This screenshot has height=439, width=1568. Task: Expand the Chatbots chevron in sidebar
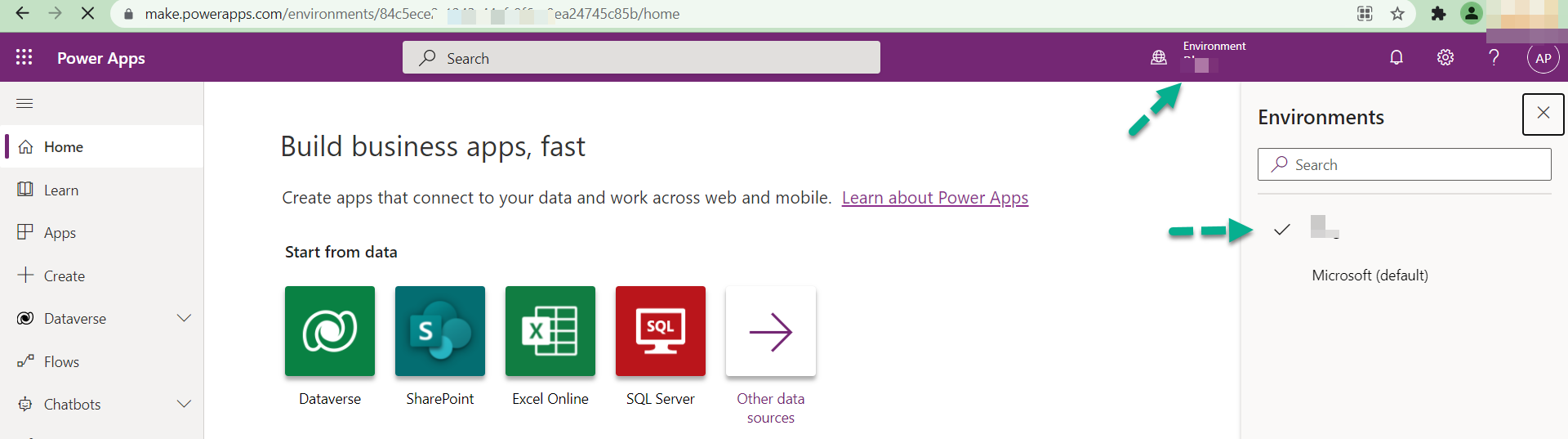point(185,404)
